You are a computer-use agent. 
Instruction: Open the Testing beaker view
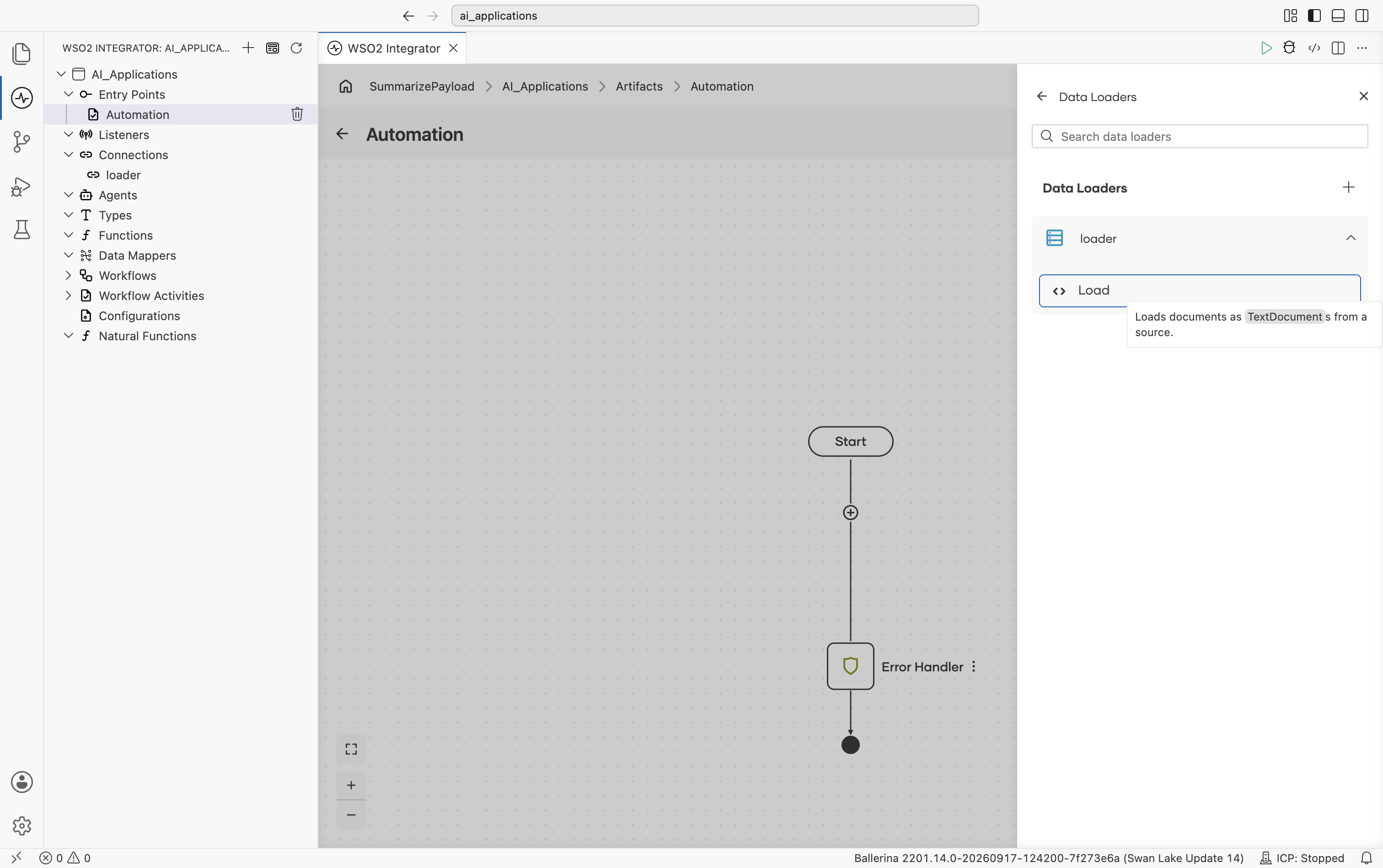(21, 230)
